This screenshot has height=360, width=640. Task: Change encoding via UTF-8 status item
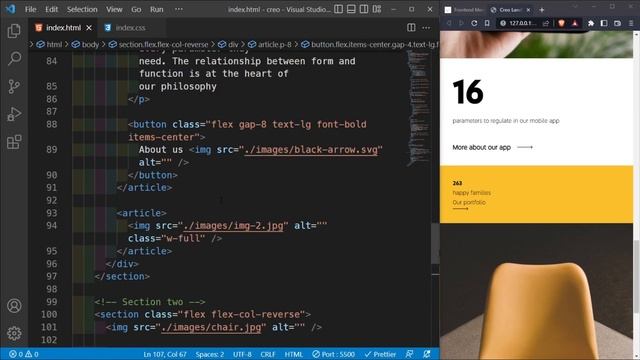pos(242,354)
